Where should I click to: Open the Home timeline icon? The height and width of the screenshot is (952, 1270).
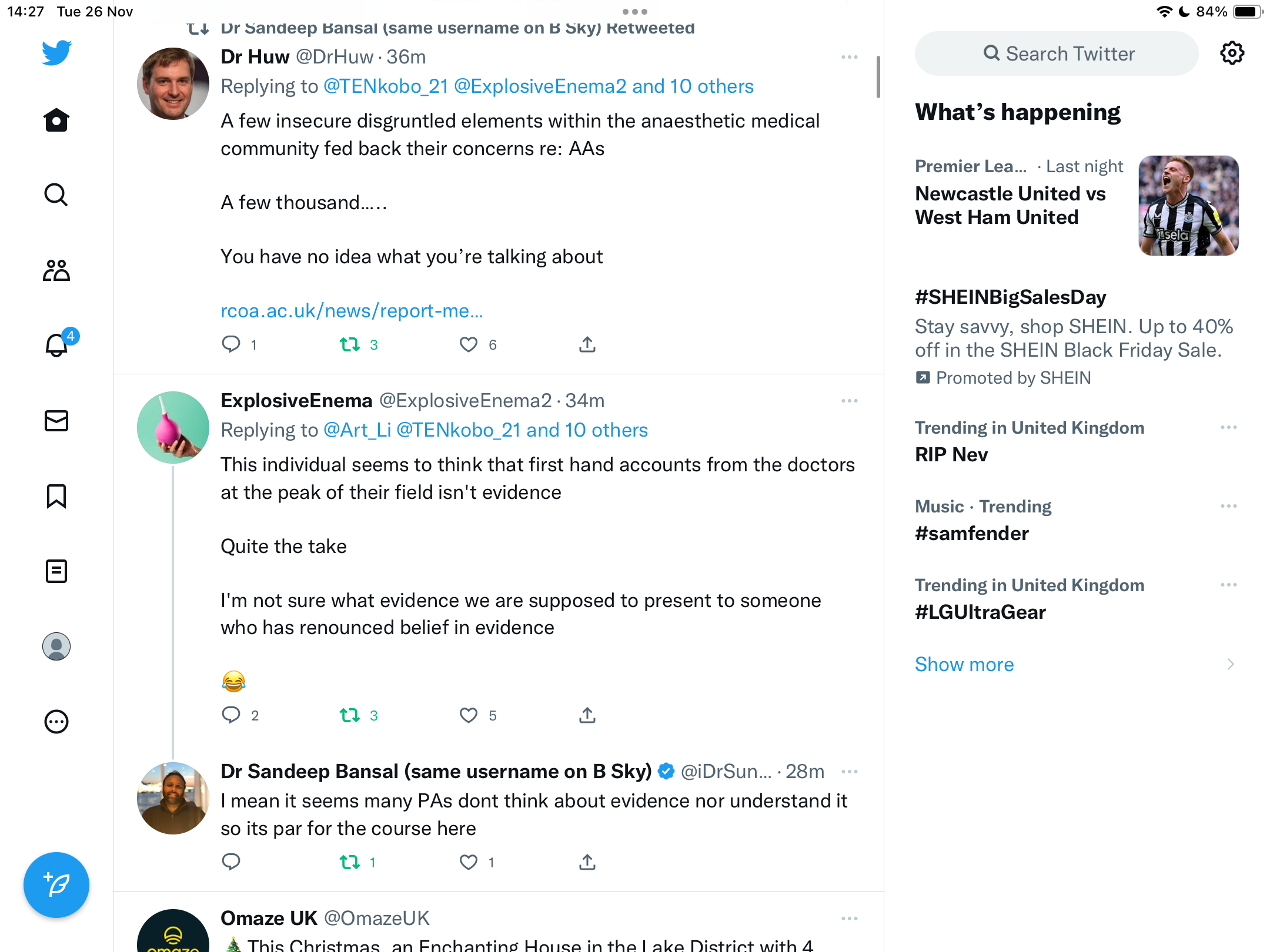pos(56,120)
